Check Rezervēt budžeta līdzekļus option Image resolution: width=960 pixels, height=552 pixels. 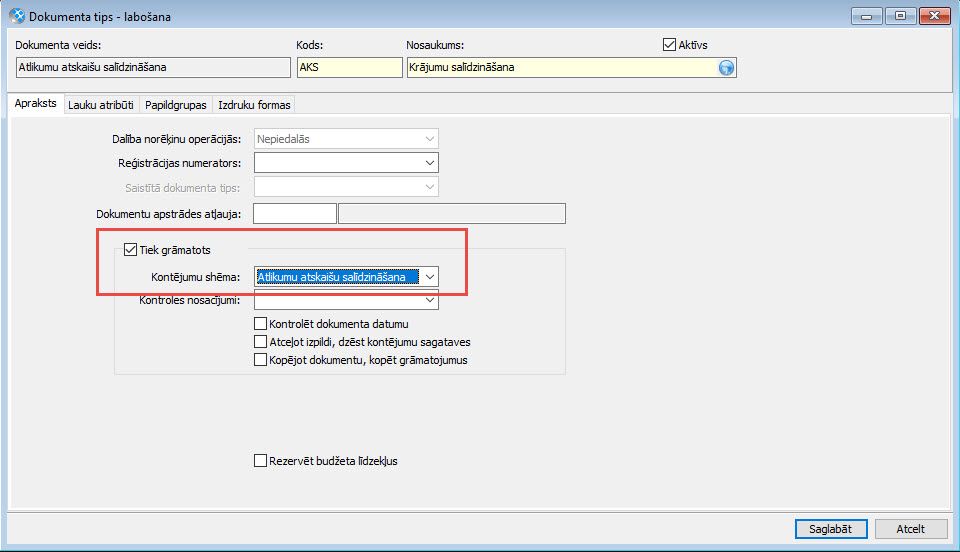click(x=260, y=461)
